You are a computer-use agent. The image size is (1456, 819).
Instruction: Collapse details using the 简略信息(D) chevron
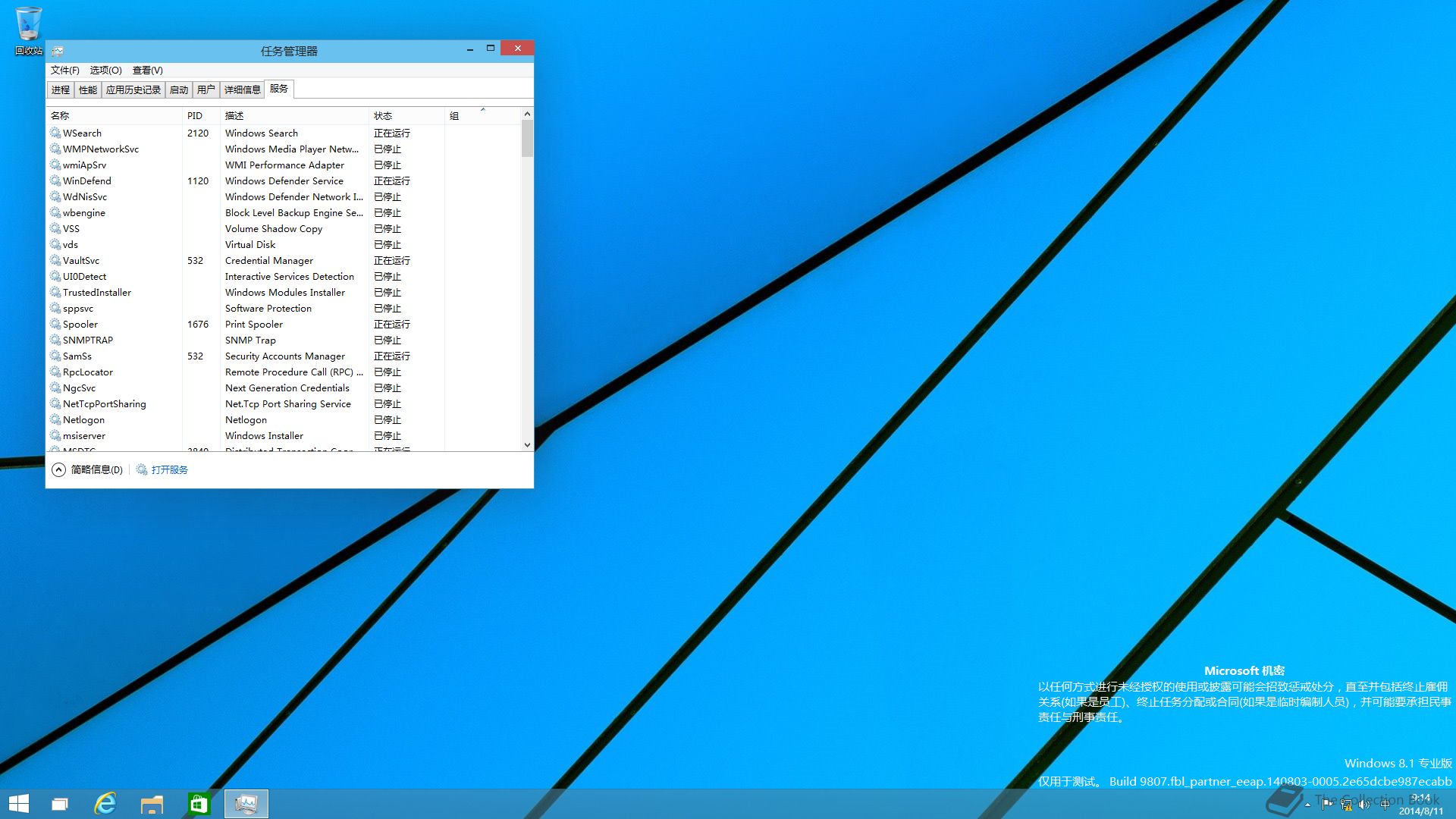pos(58,469)
